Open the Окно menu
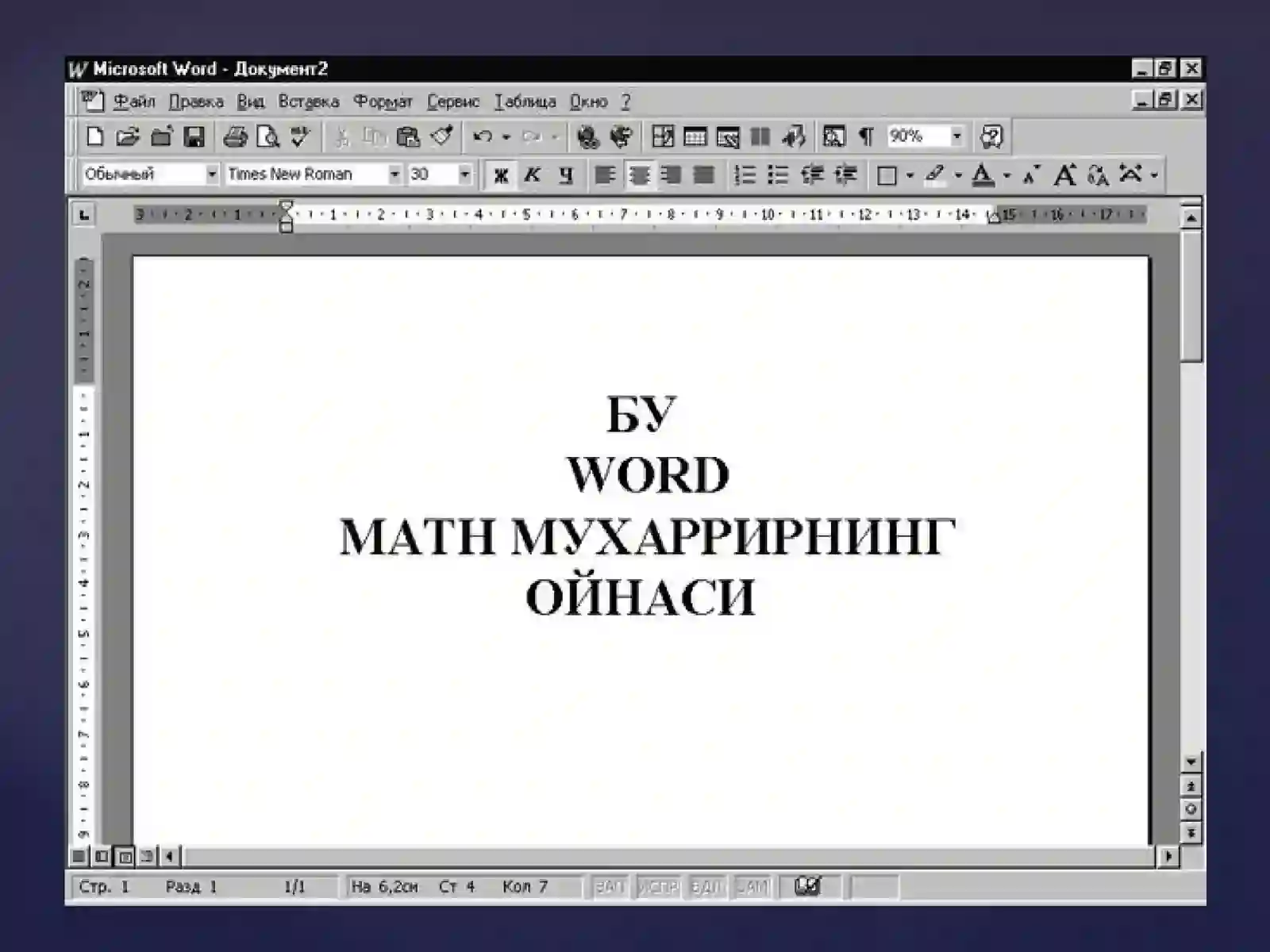Screen dimensions: 1270x952 588,102
